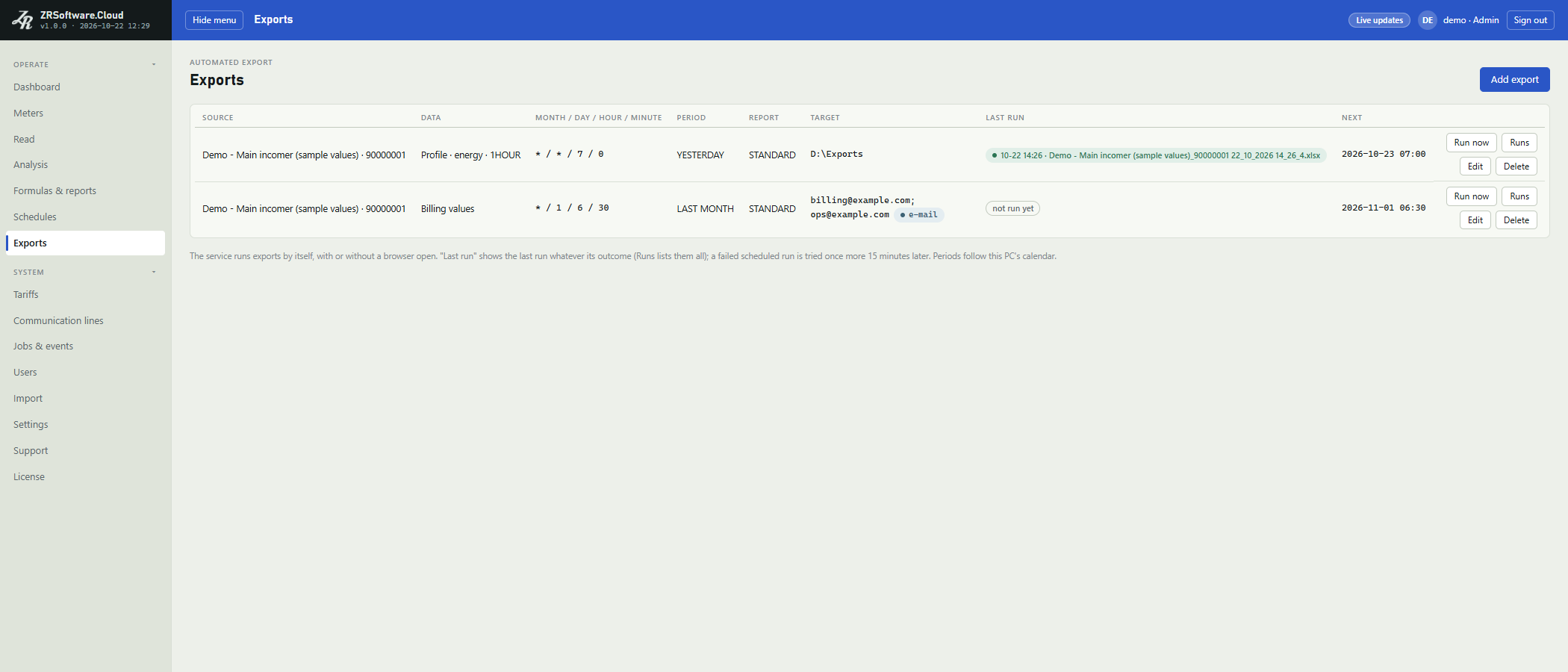Go to Jobs & events
Viewport: 1568px width, 672px height.
[85, 346]
